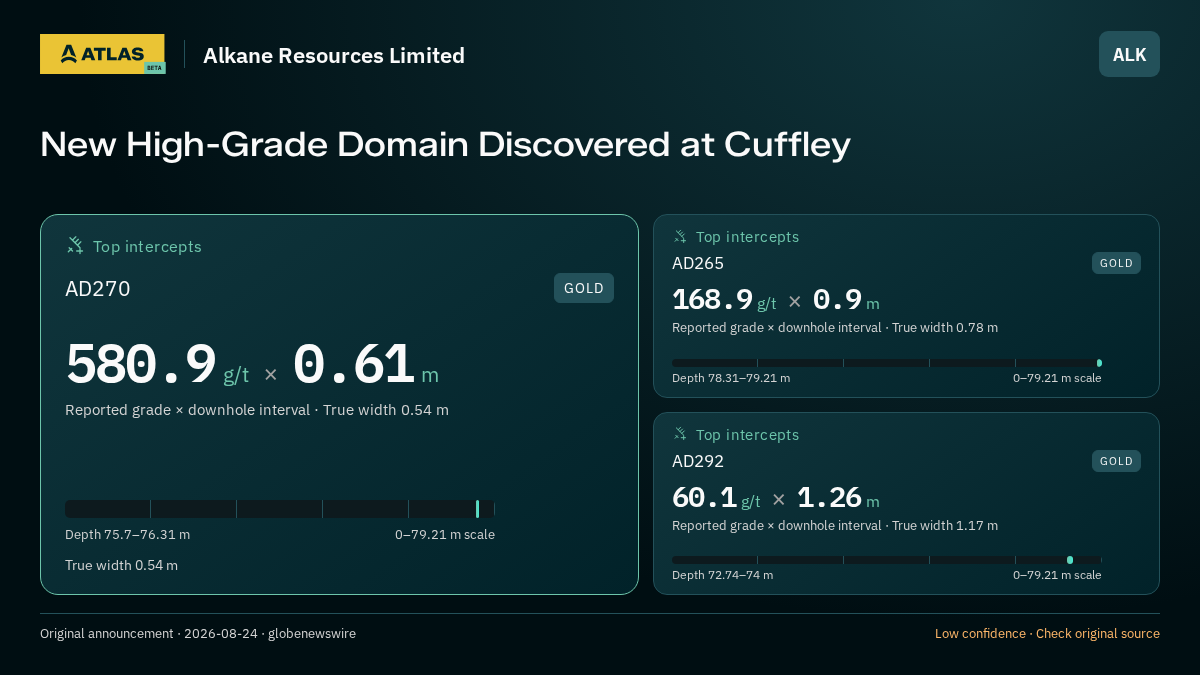Click the 580.9 g/t grade value
1200x675 pixels.
157,364
